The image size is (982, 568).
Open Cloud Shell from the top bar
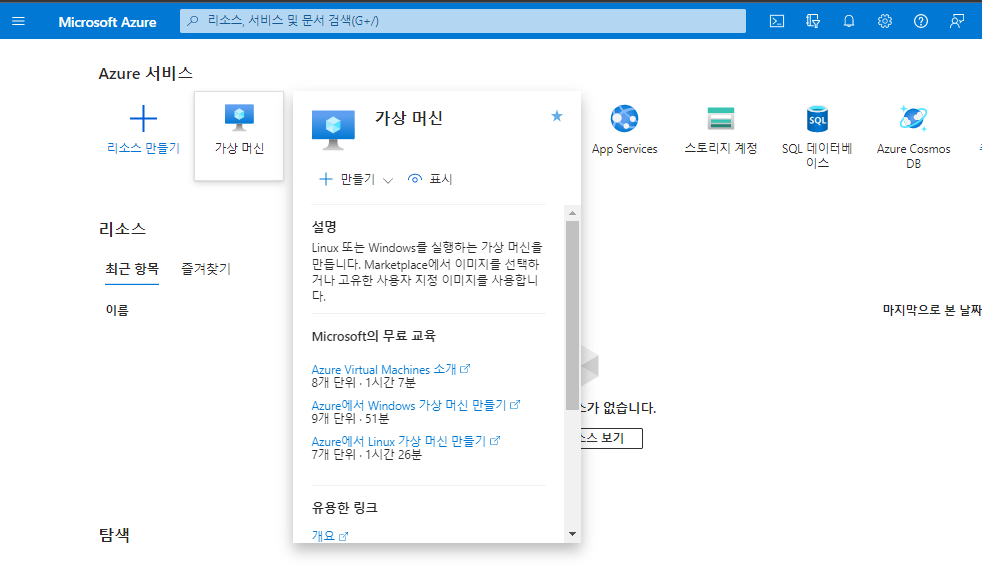(777, 21)
